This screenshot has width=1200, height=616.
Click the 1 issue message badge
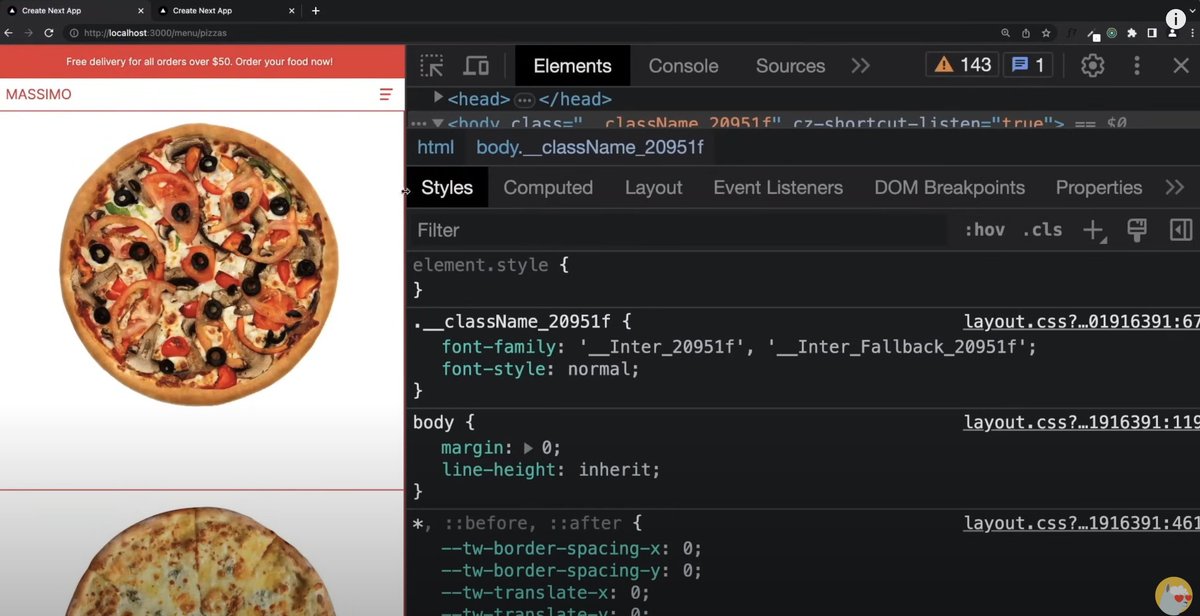1027,65
